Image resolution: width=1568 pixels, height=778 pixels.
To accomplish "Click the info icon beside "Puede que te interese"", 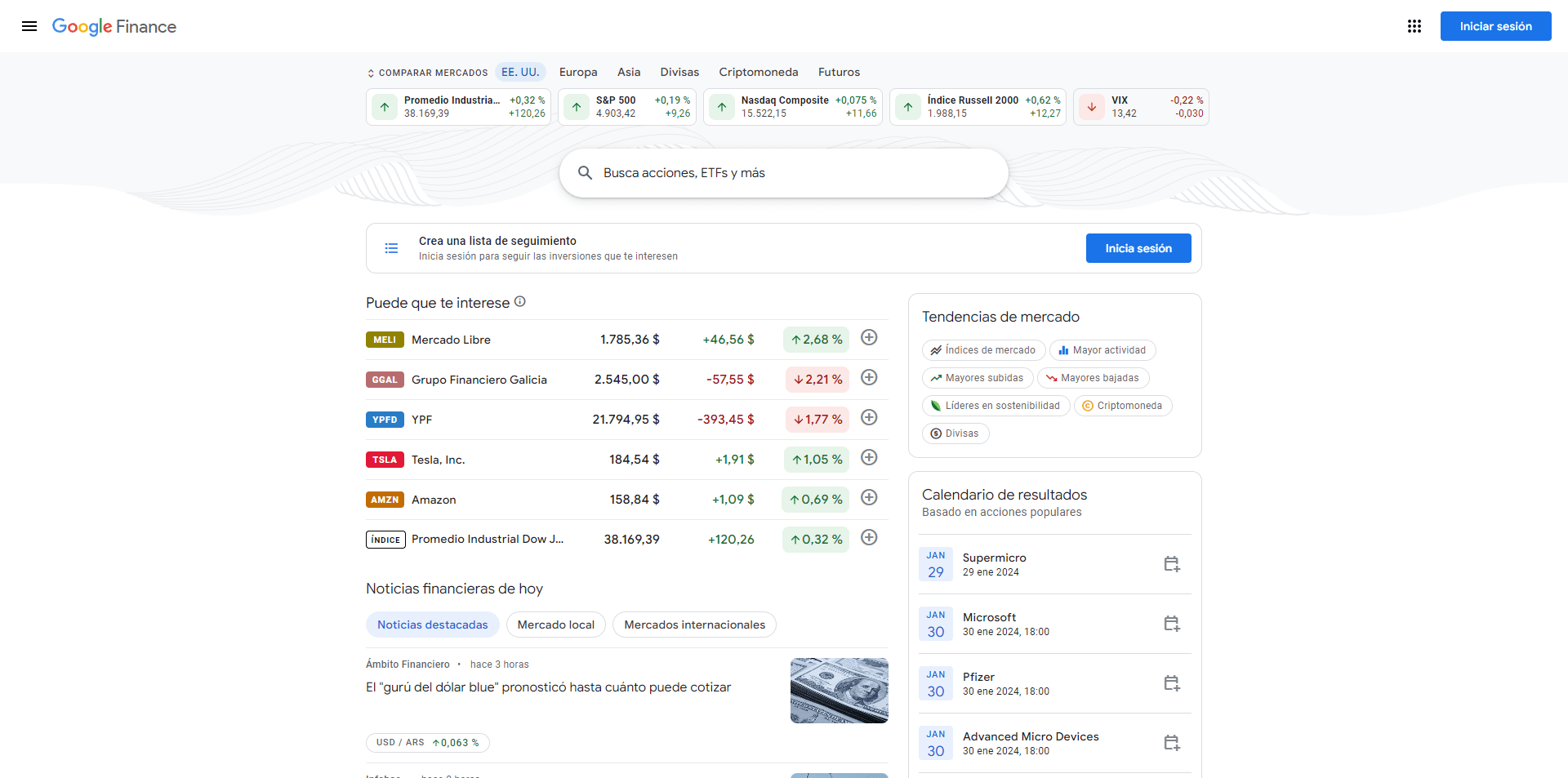I will [520, 301].
